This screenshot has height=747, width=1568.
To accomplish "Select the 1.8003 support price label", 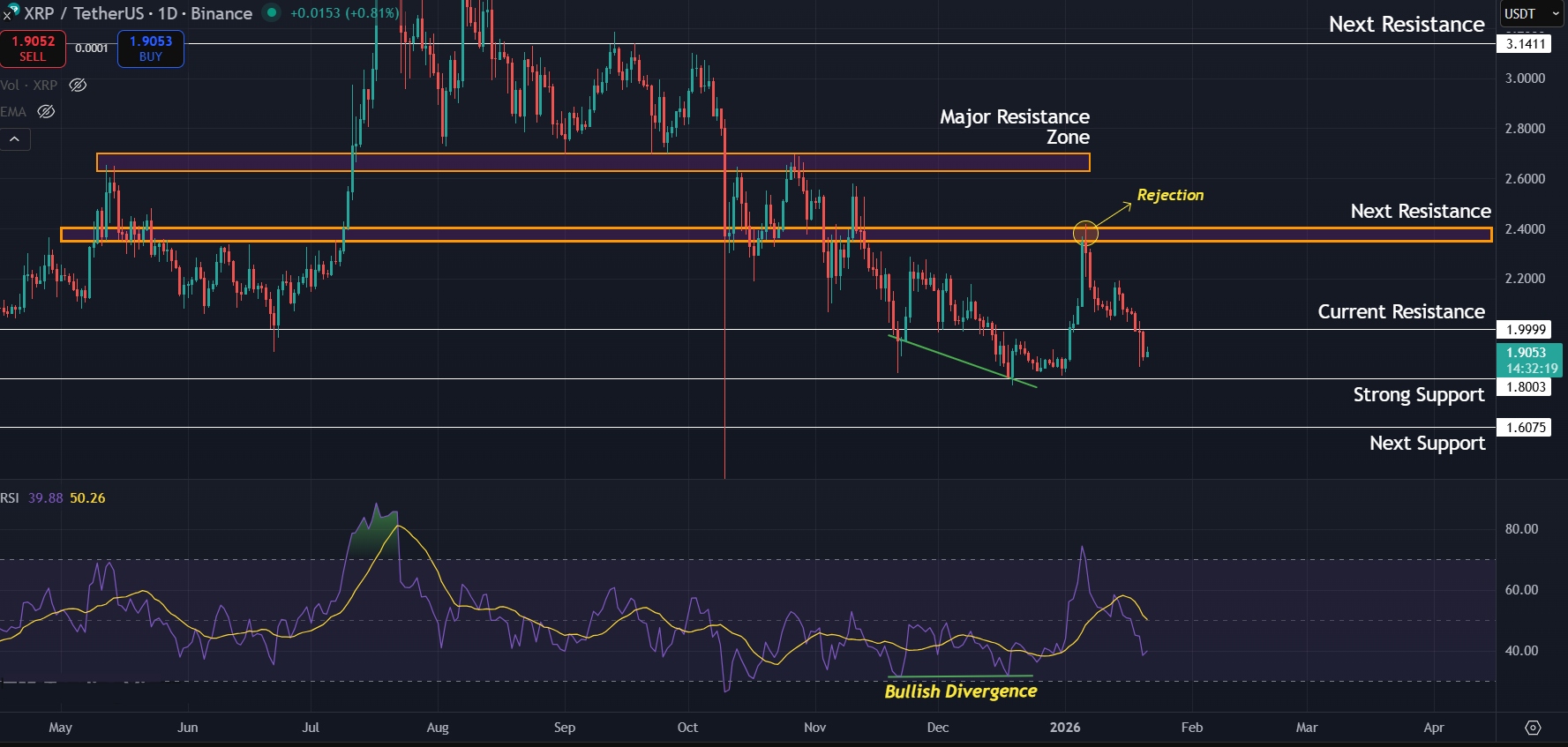I will (x=1525, y=386).
